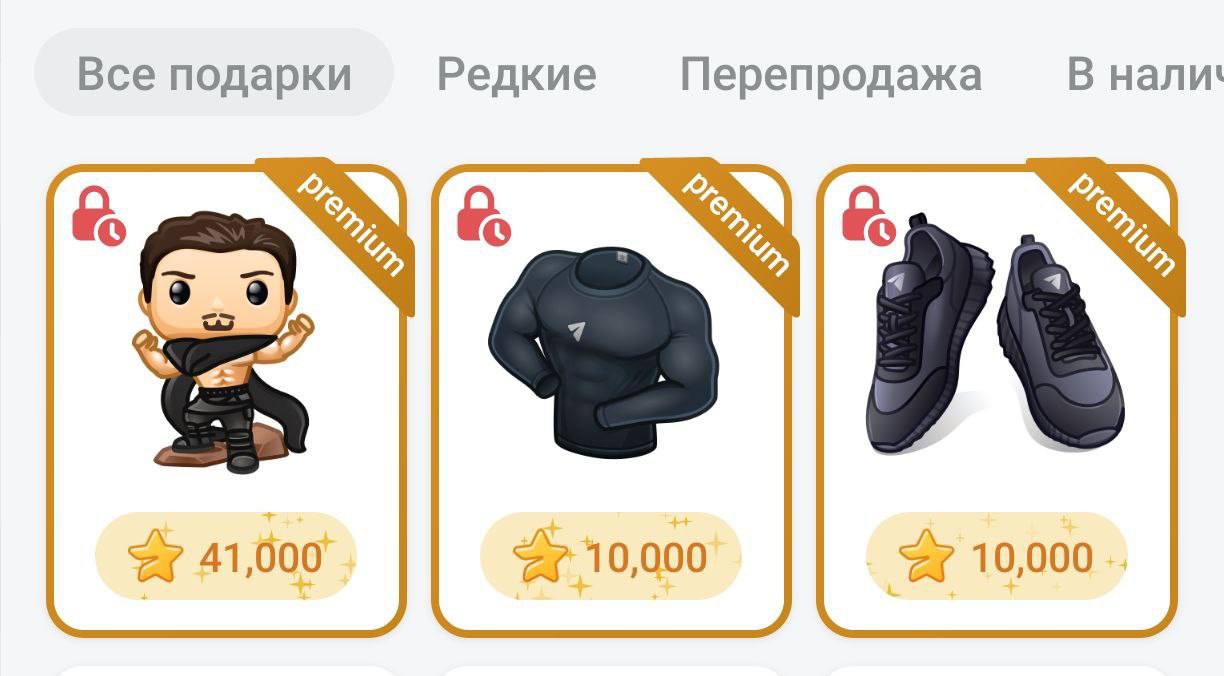1224x676 pixels.
Task: Tap the red lock icon on shirt gift
Action: pos(483,215)
